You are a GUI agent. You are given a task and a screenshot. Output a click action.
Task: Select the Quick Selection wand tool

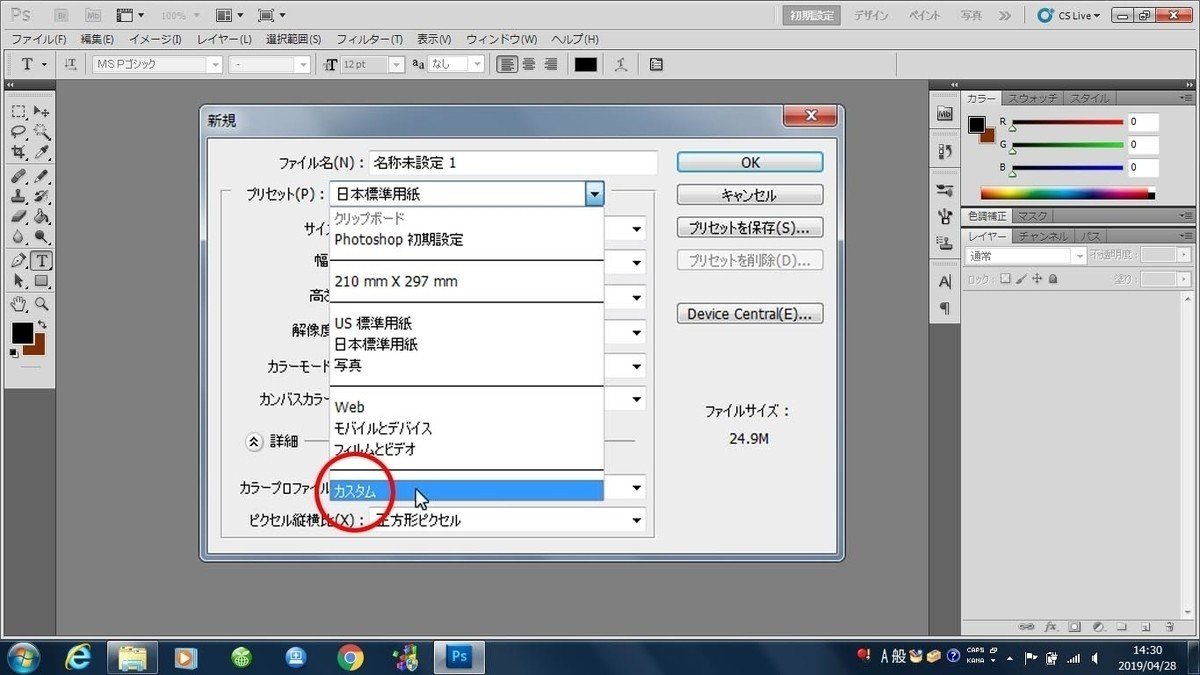41,131
